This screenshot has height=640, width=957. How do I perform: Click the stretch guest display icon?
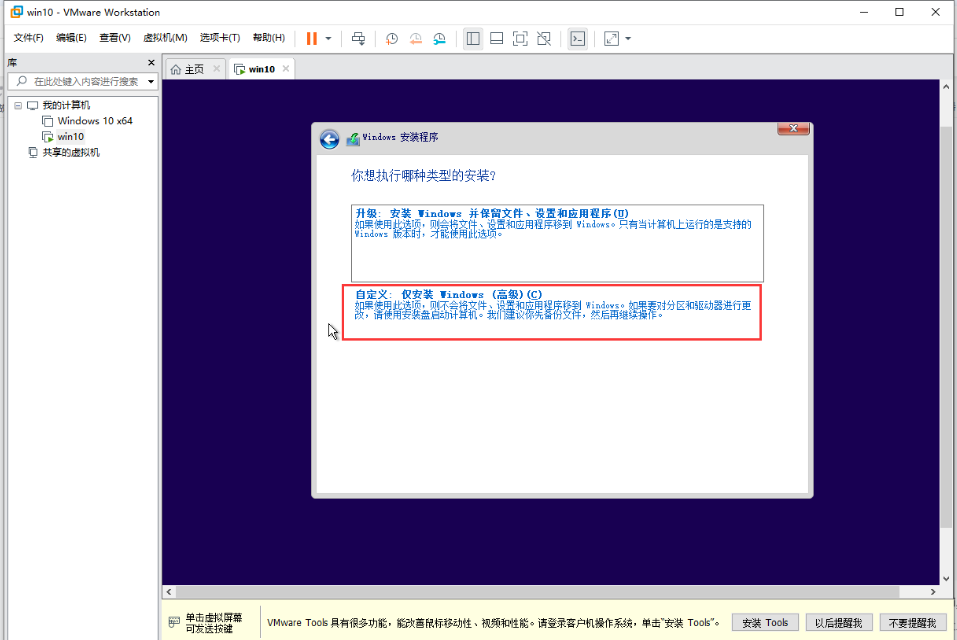pyautogui.click(x=612, y=38)
